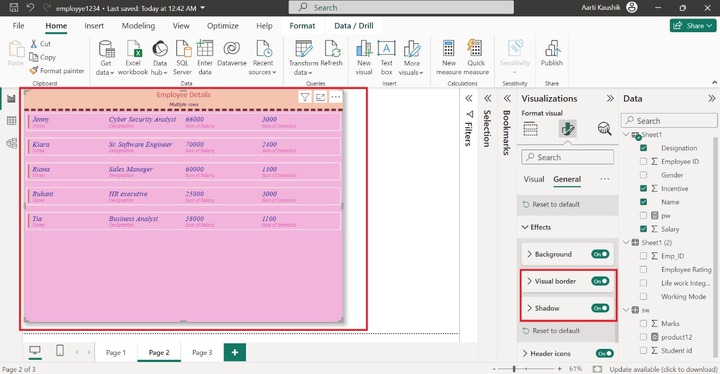
Task: Click the Cut command
Action: (x=40, y=44)
